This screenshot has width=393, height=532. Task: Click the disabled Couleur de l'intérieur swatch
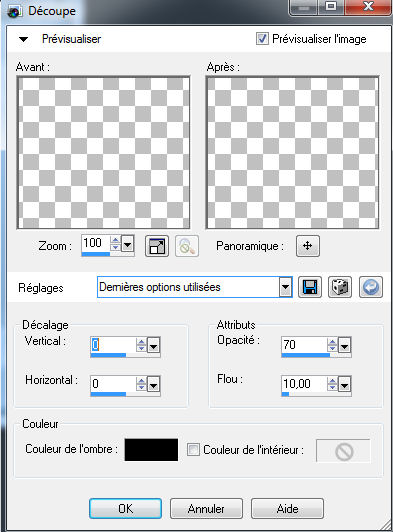[343, 451]
